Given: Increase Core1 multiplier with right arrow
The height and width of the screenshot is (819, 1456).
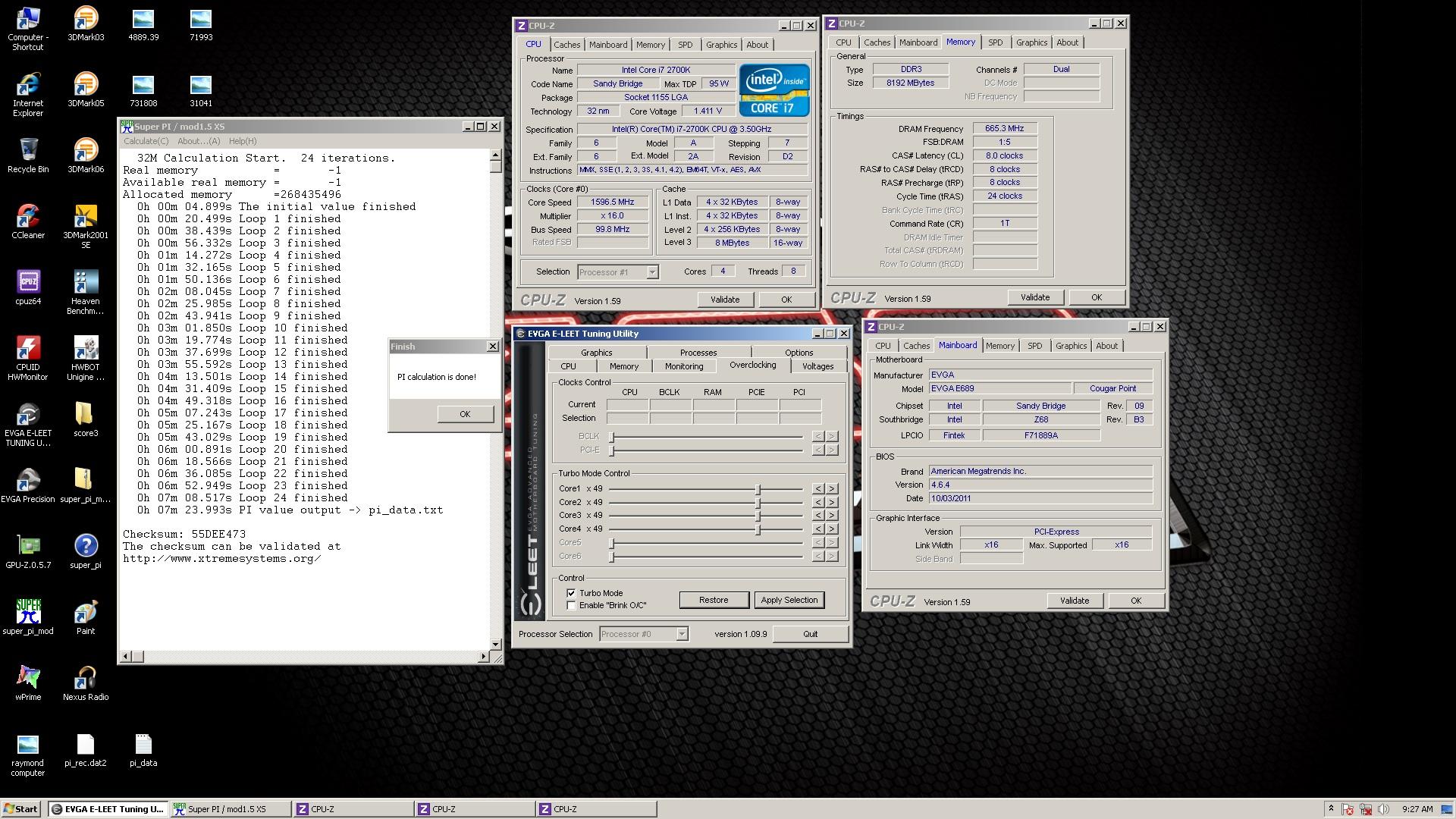Looking at the screenshot, I should point(832,488).
